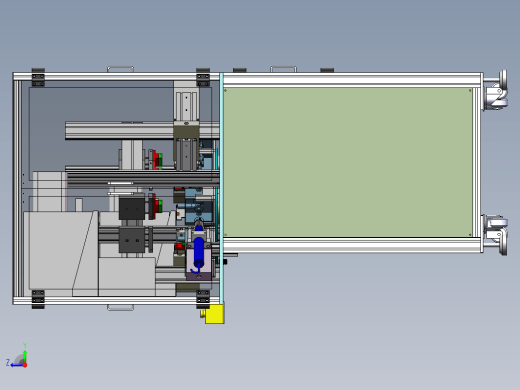The width and height of the screenshot is (520, 390).
Task: Select the upper red and green sensor part
Action: pos(156,160)
